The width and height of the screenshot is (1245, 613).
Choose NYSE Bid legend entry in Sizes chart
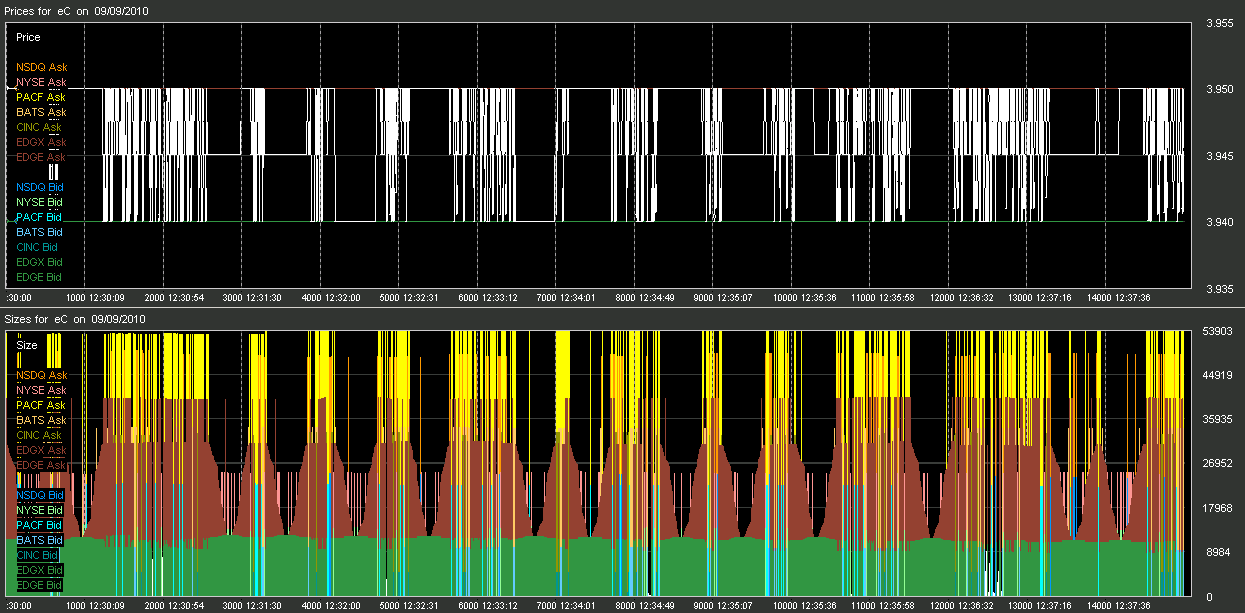point(39,510)
